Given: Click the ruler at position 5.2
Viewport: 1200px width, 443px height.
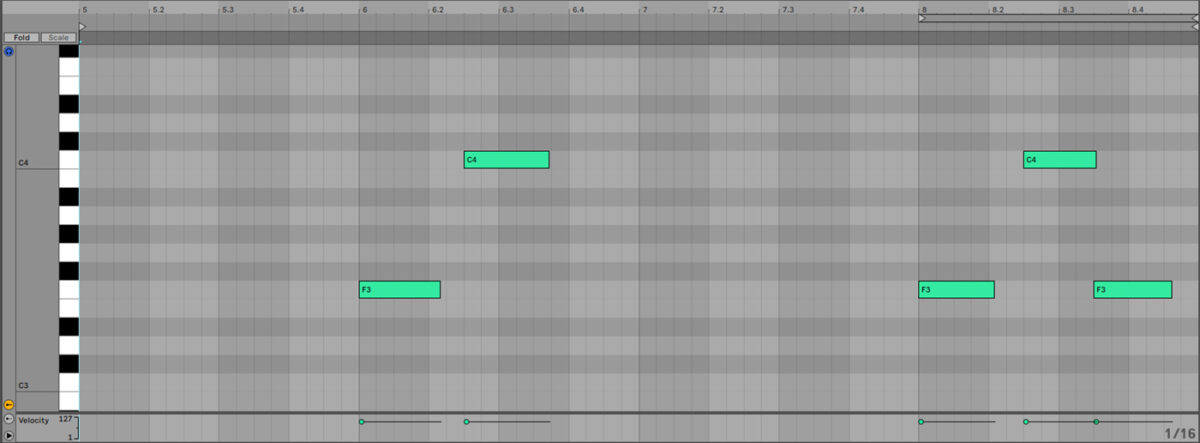Looking at the screenshot, I should pos(159,10).
